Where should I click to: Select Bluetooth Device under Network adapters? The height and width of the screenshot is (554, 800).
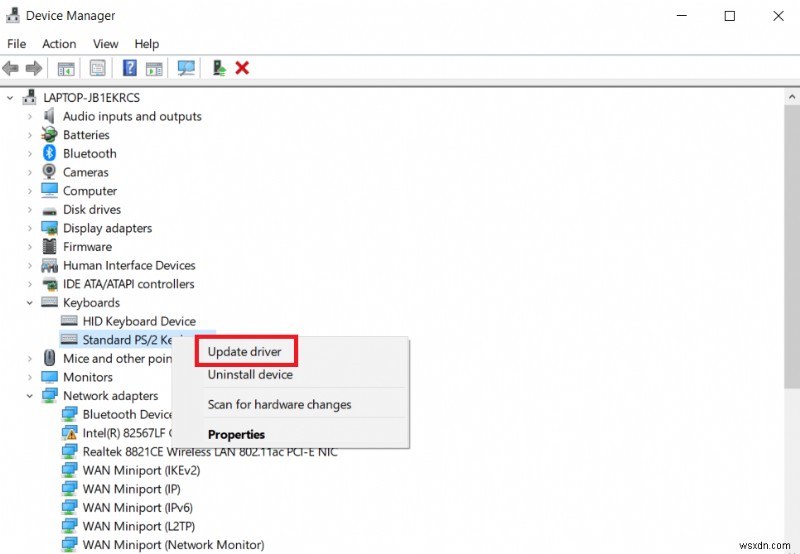(x=127, y=414)
